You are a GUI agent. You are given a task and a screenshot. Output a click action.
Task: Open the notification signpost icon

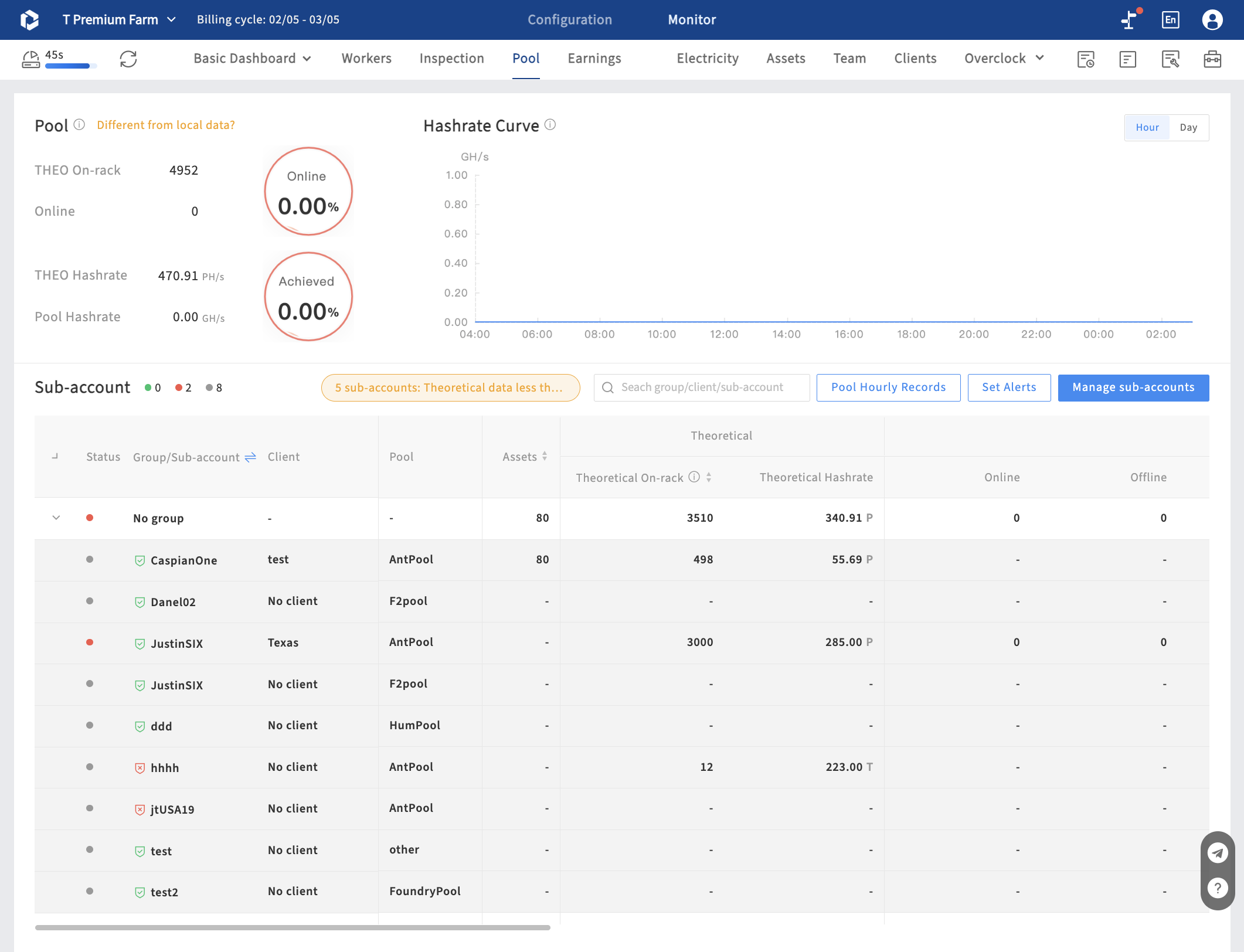pyautogui.click(x=1129, y=20)
